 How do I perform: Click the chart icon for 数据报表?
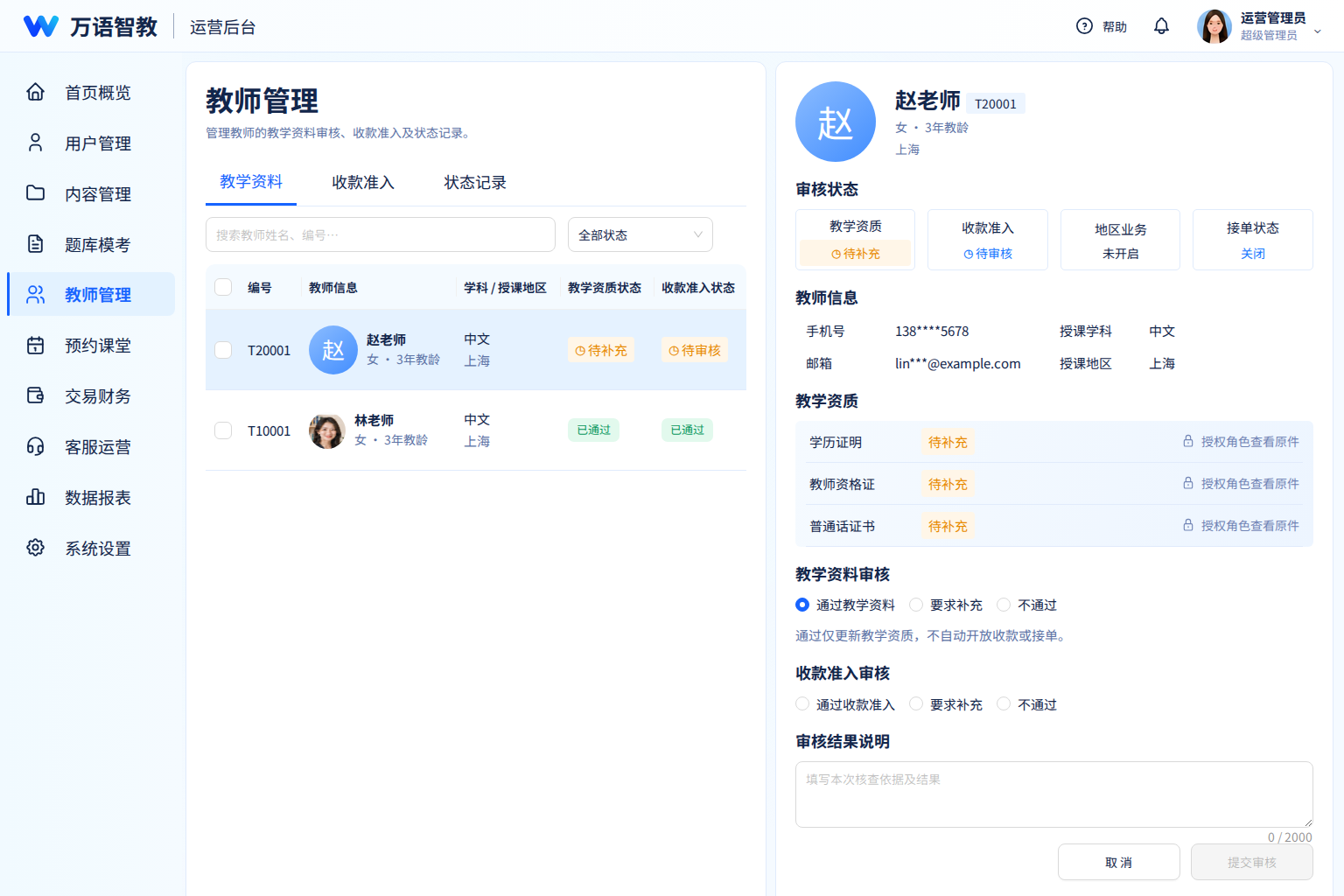[35, 498]
